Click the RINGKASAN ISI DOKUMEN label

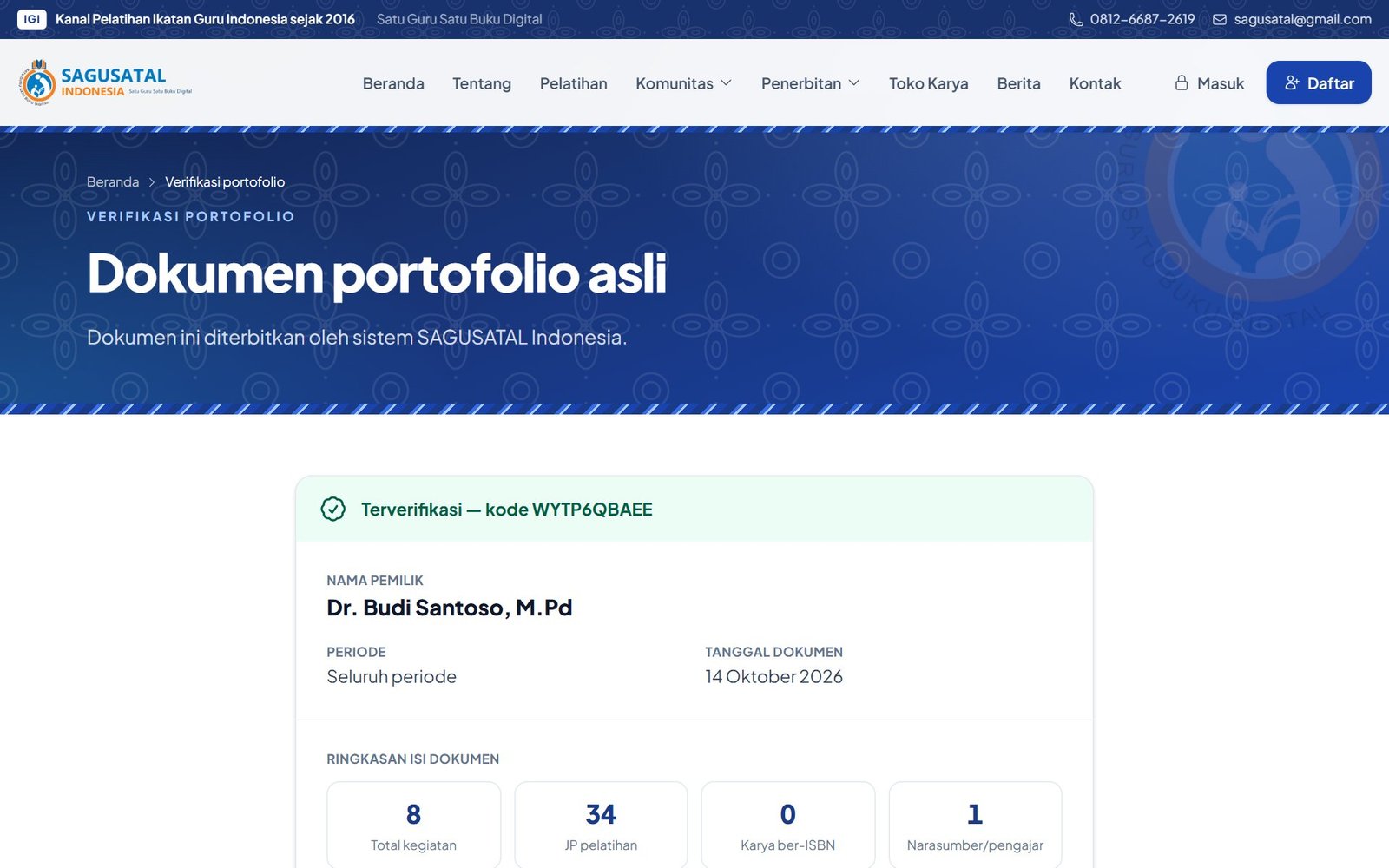pyautogui.click(x=413, y=759)
